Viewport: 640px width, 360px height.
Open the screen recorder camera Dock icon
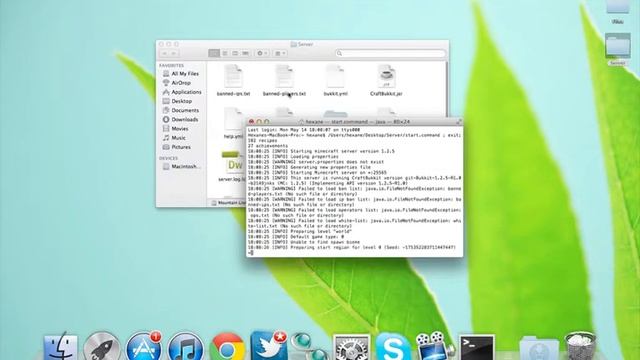point(434,347)
